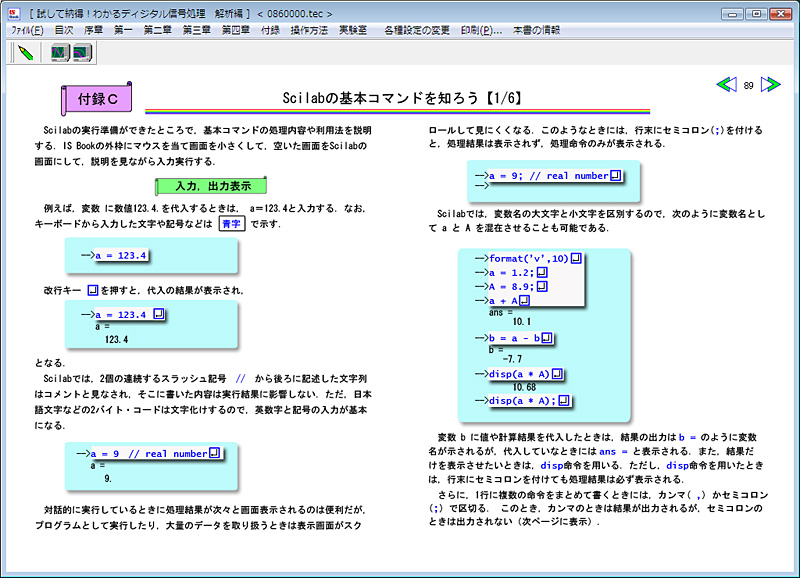Click 'a = 9; // real number' command

click(x=548, y=175)
